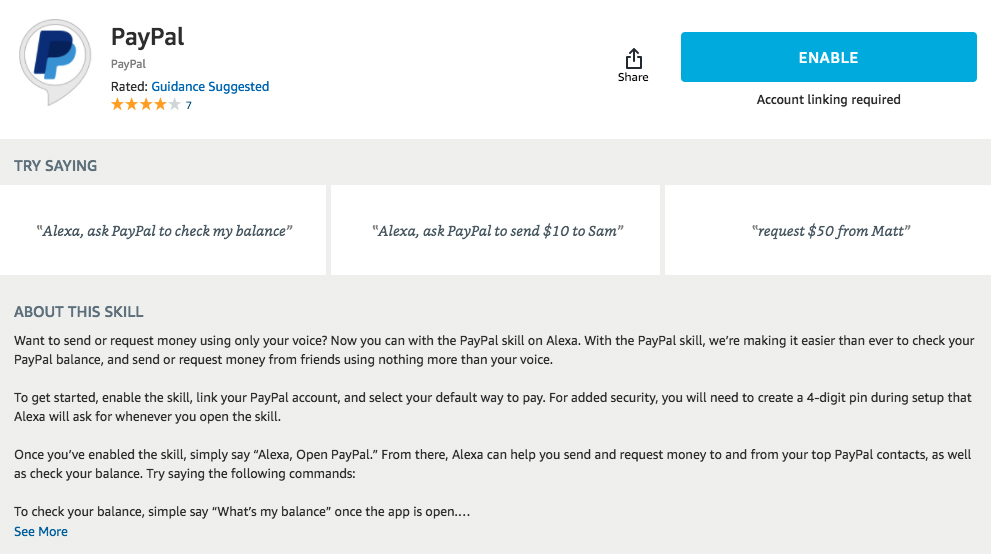
Task: Expand the description with See More
Action: click(x=41, y=532)
